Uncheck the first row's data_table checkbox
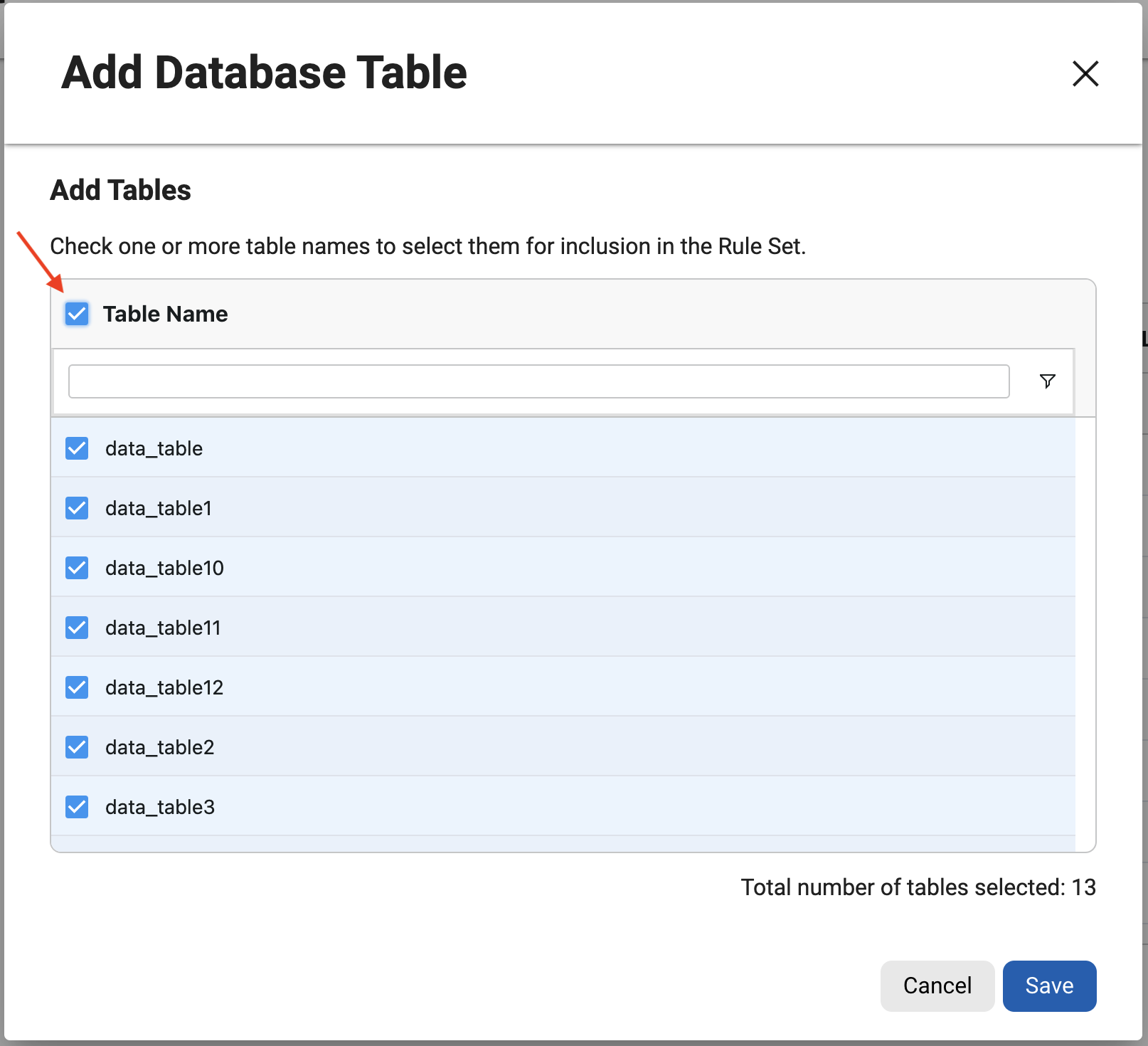1148x1046 pixels. [x=77, y=448]
